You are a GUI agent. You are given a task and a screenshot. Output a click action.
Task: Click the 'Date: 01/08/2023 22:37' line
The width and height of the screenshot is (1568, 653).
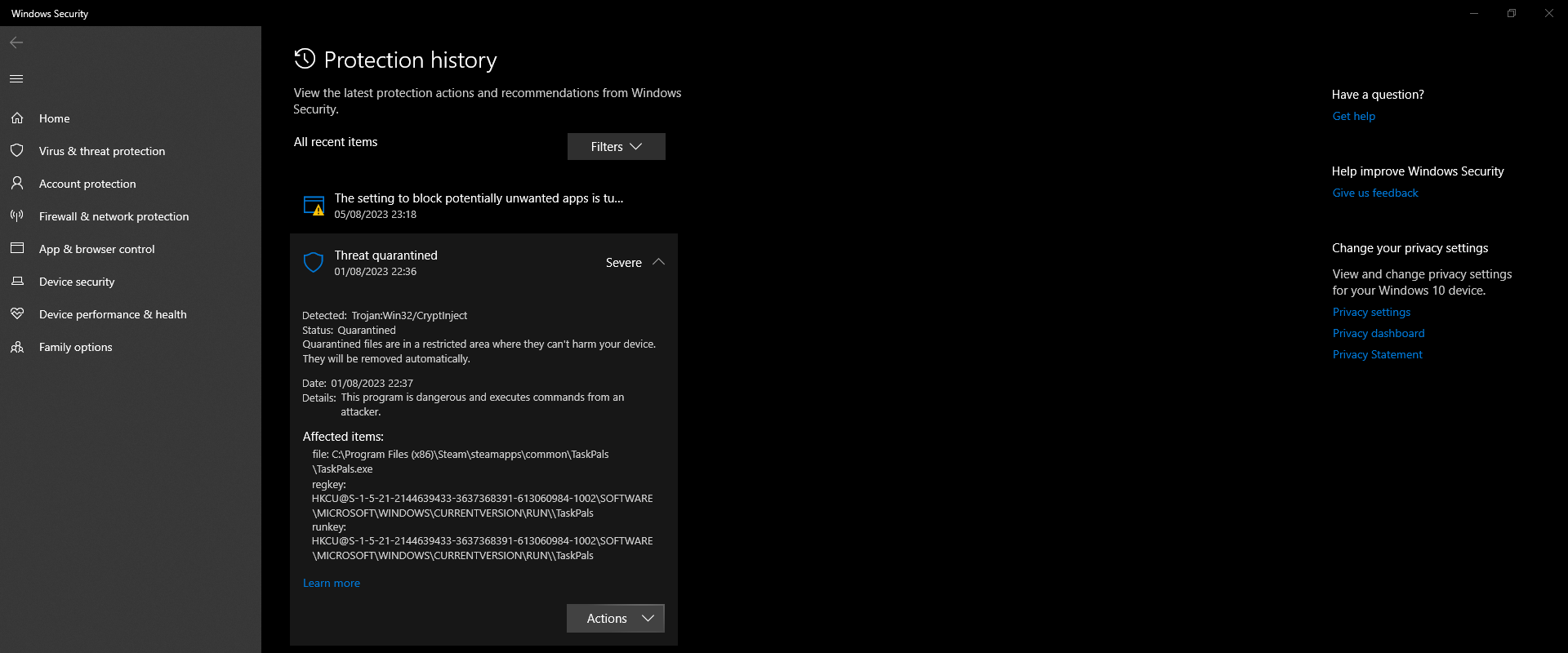click(x=358, y=384)
